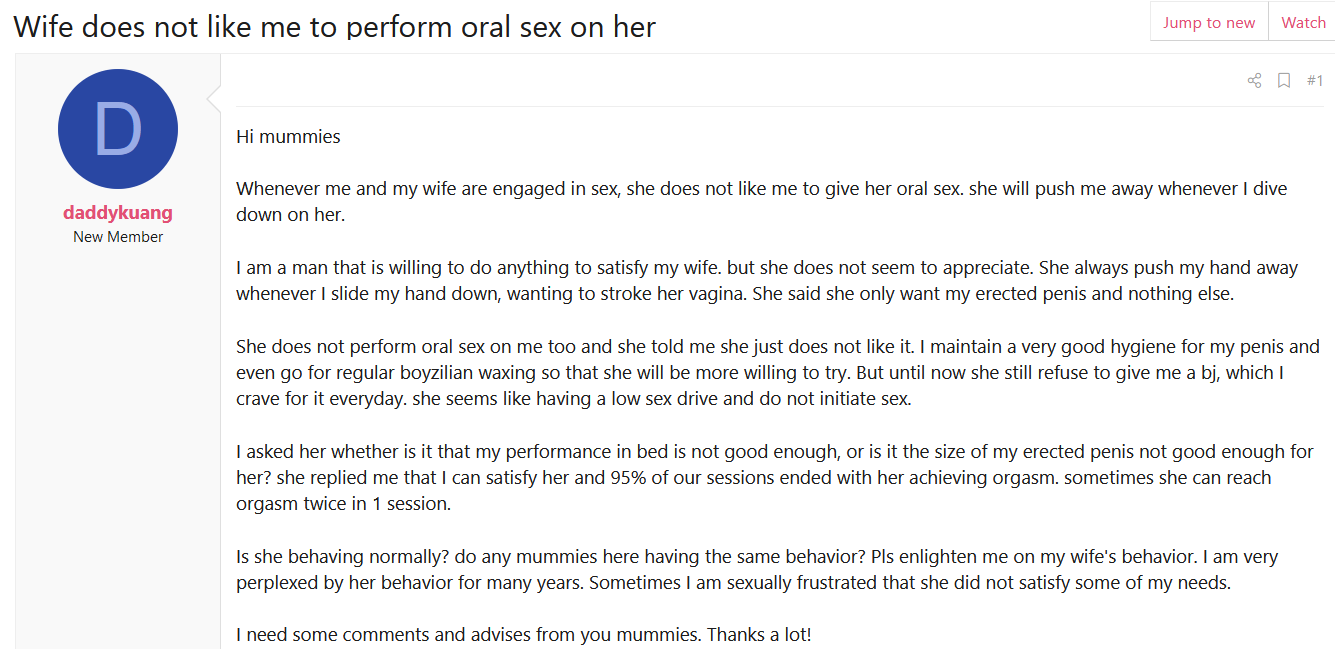The image size is (1335, 649).
Task: Click the thread title heading
Action: pyautogui.click(x=334, y=26)
